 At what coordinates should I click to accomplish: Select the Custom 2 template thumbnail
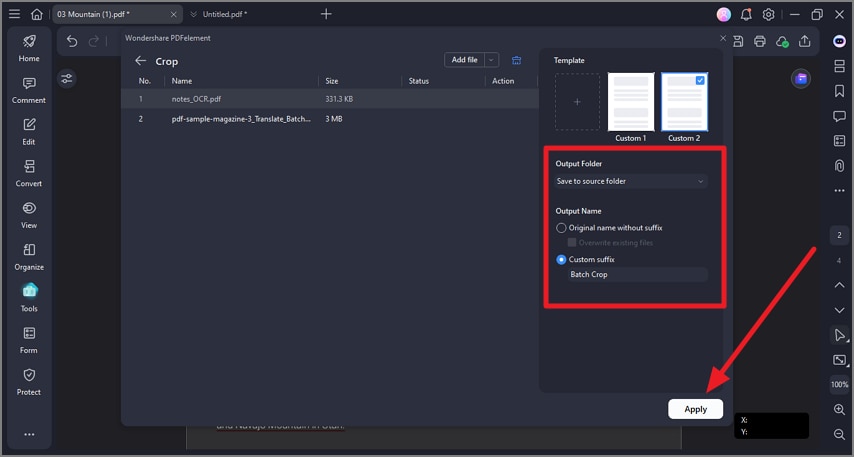(685, 102)
